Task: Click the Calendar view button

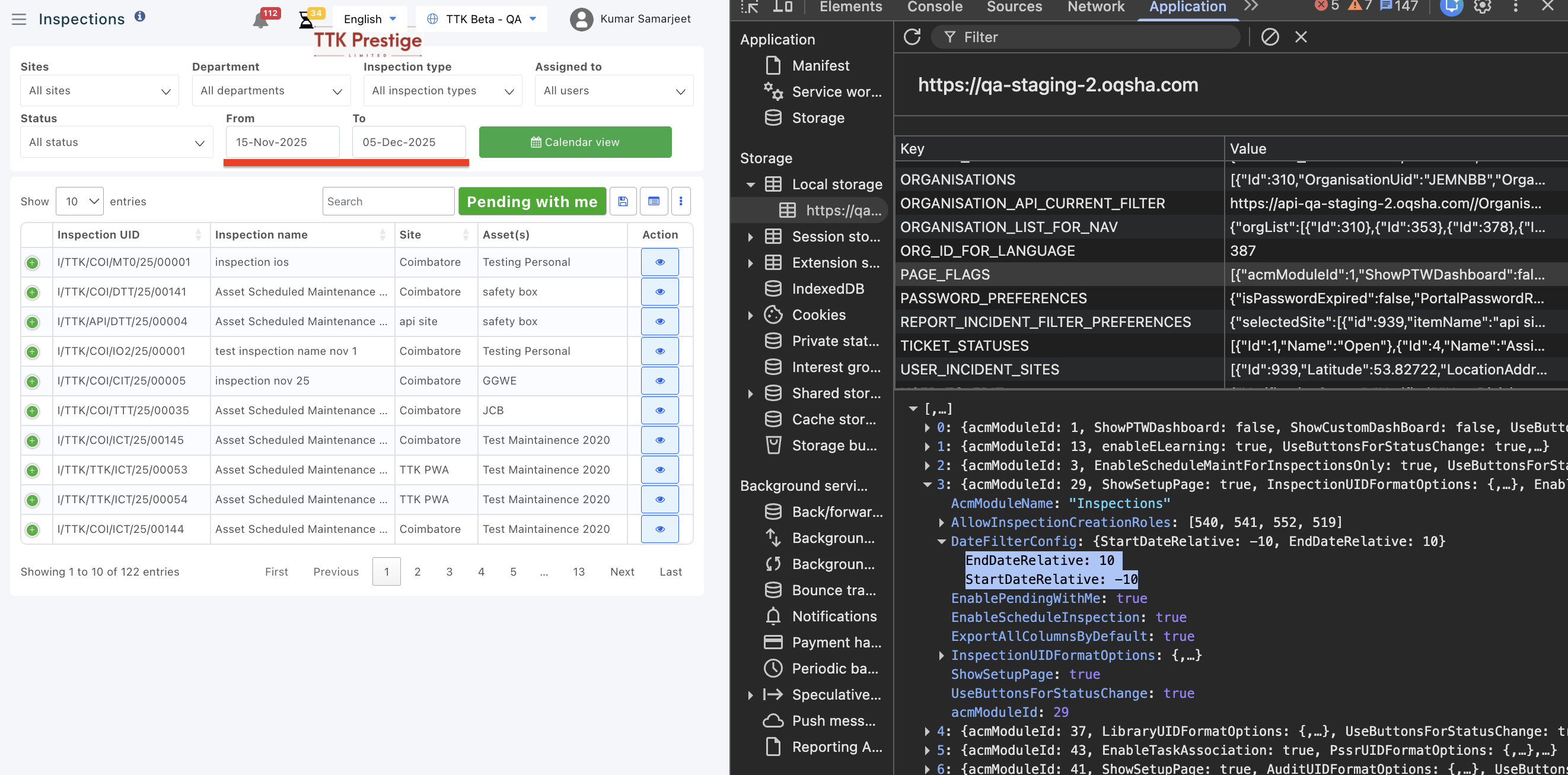Action: [575, 142]
